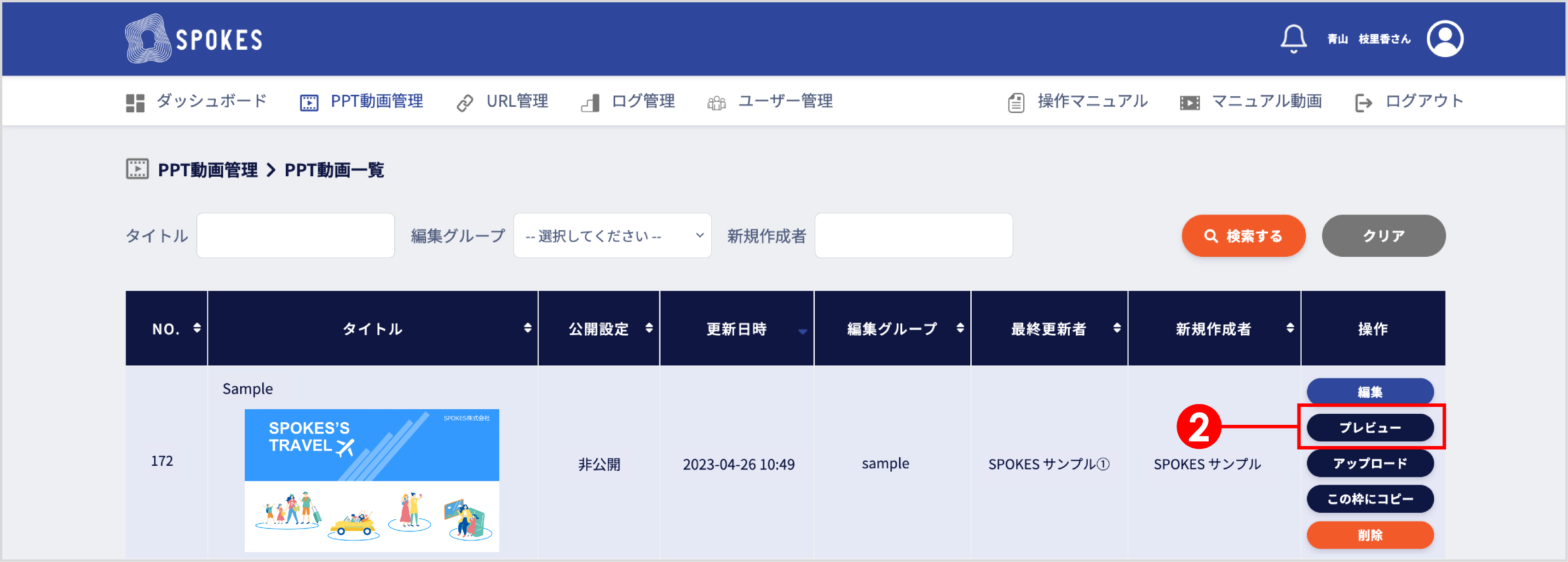
Task: Select マニュアル動画 from the navigation
Action: tap(1268, 101)
